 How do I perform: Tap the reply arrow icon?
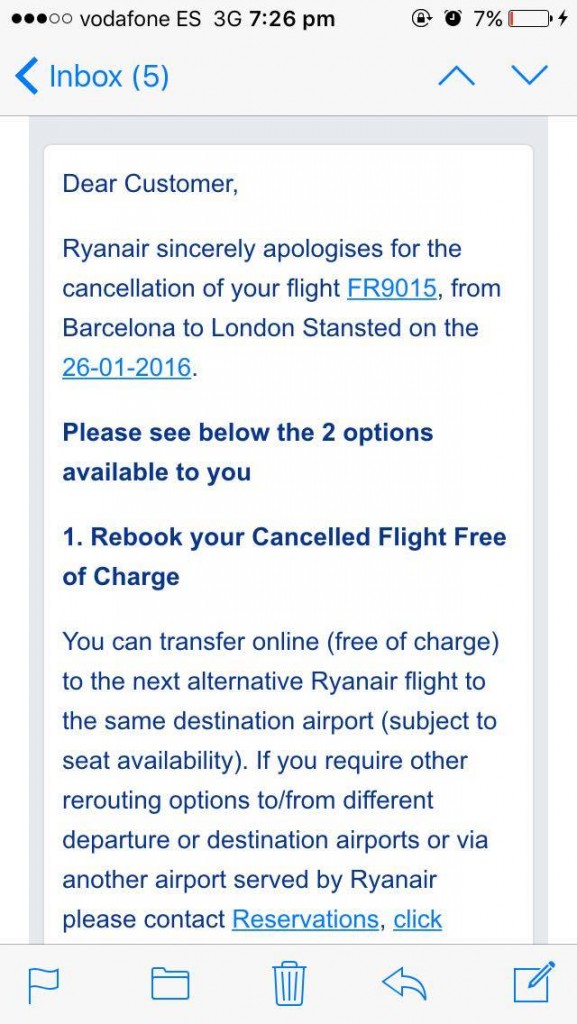pyautogui.click(x=403, y=982)
